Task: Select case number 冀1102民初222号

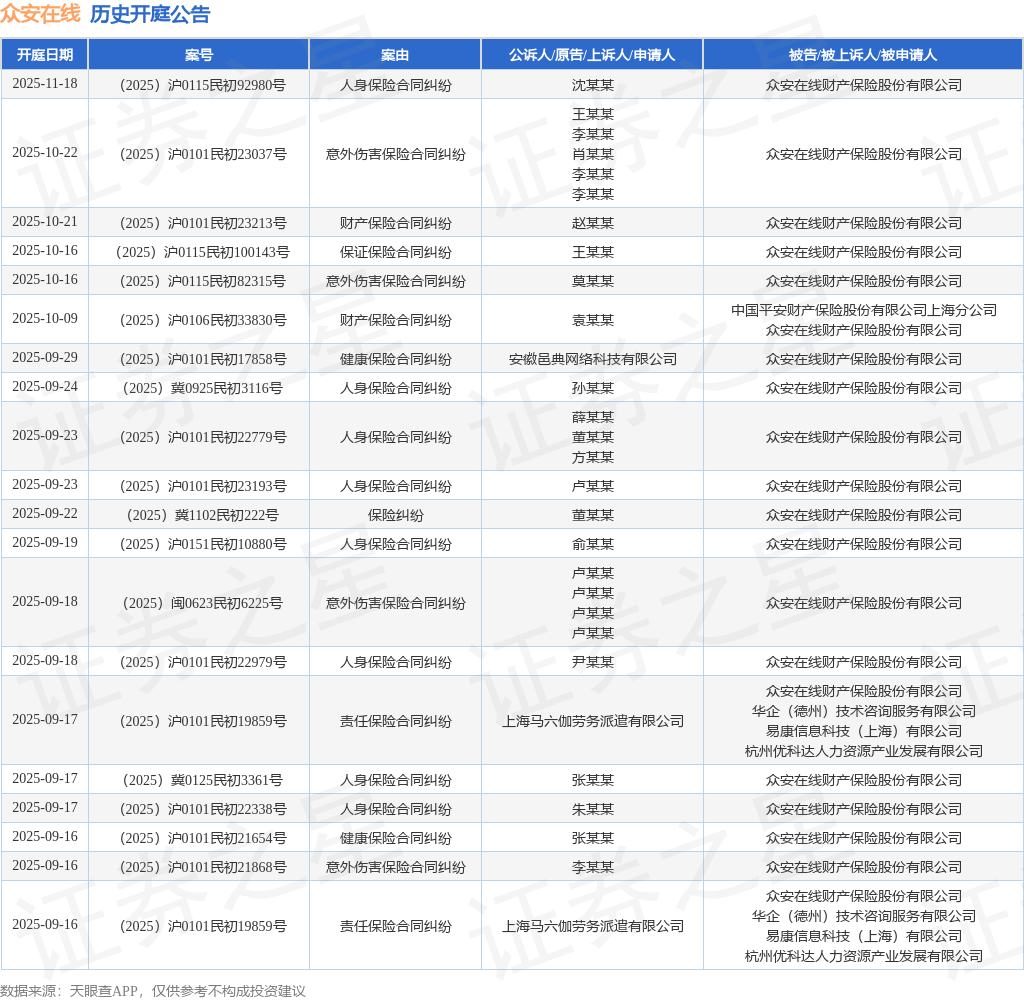Action: (x=202, y=515)
